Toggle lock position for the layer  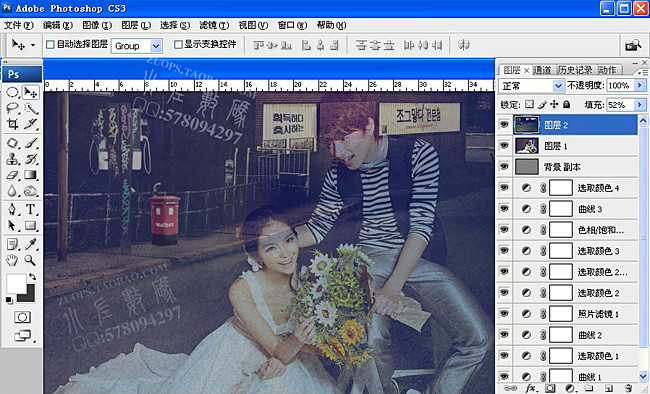point(554,104)
